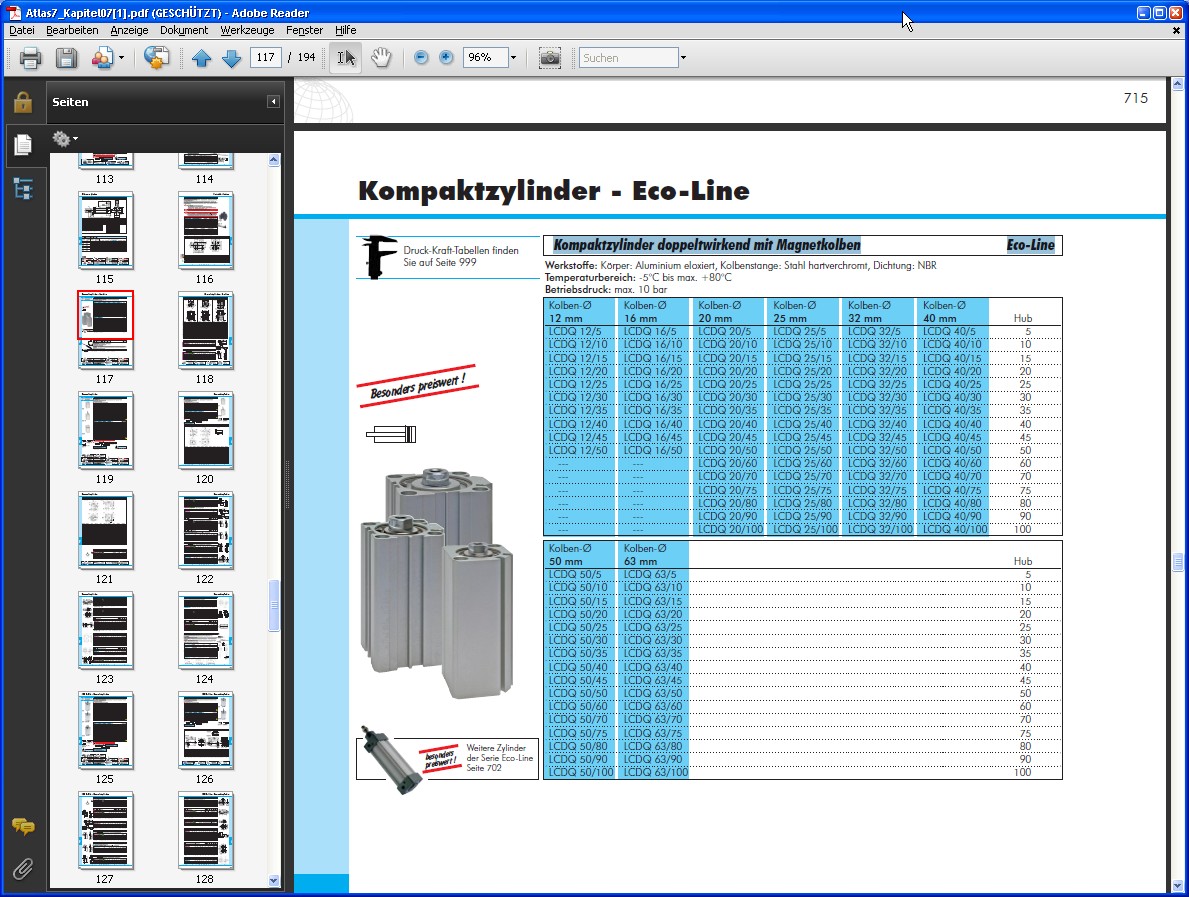Screen dimensions: 1189x897
Task: Open the Anzeige menu
Action: [x=129, y=30]
